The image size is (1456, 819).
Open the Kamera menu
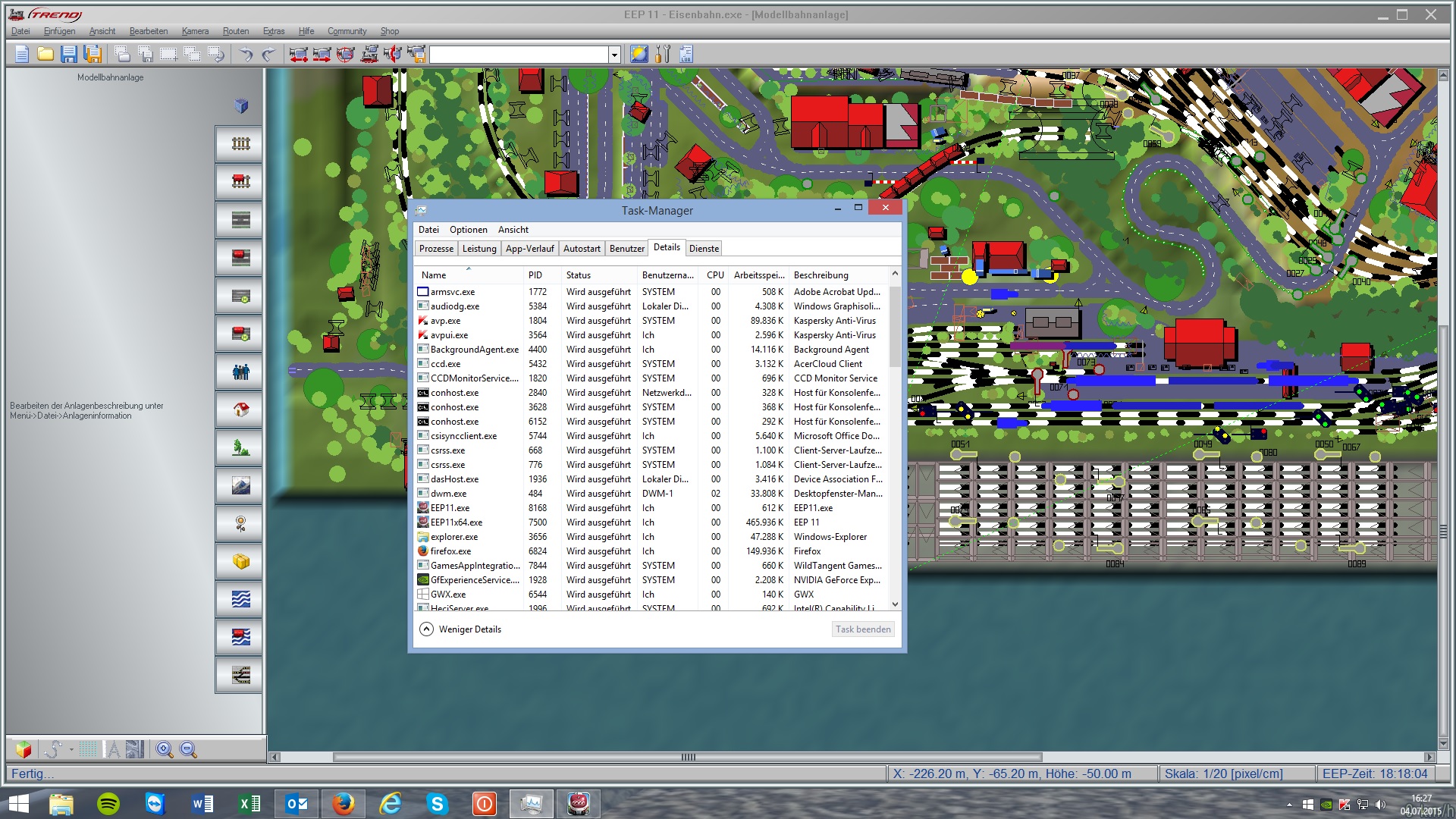click(x=195, y=31)
